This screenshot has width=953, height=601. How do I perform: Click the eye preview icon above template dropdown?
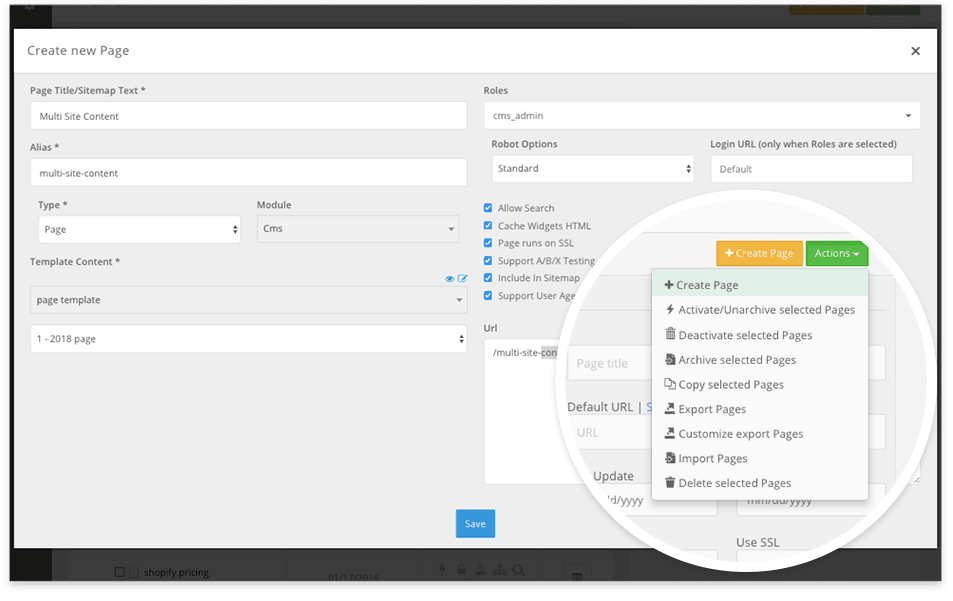tap(450, 279)
